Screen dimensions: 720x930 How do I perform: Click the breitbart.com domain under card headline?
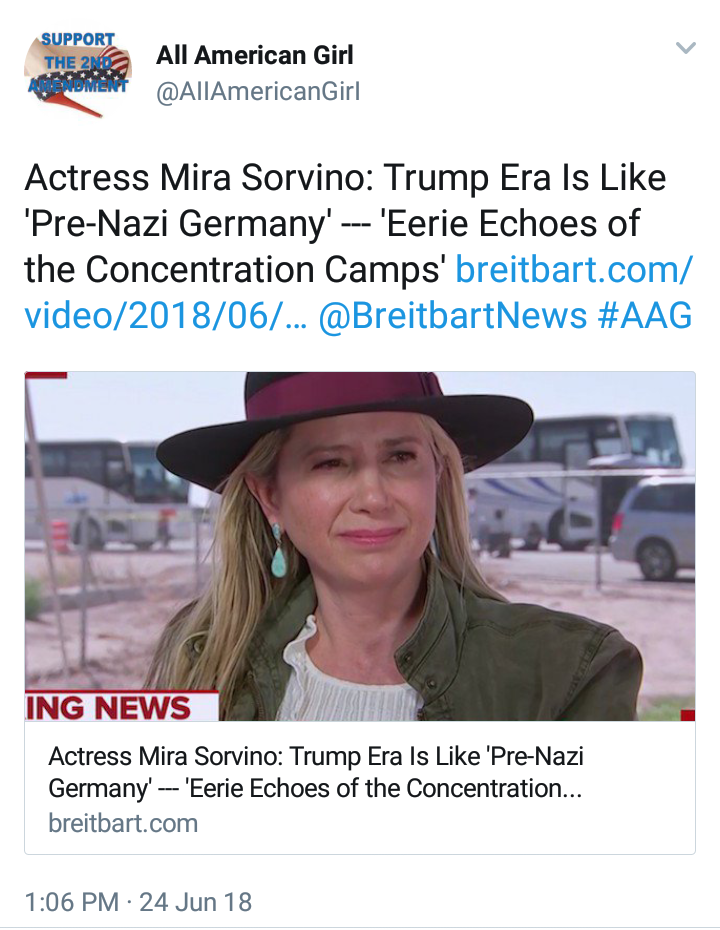pyautogui.click(x=123, y=823)
